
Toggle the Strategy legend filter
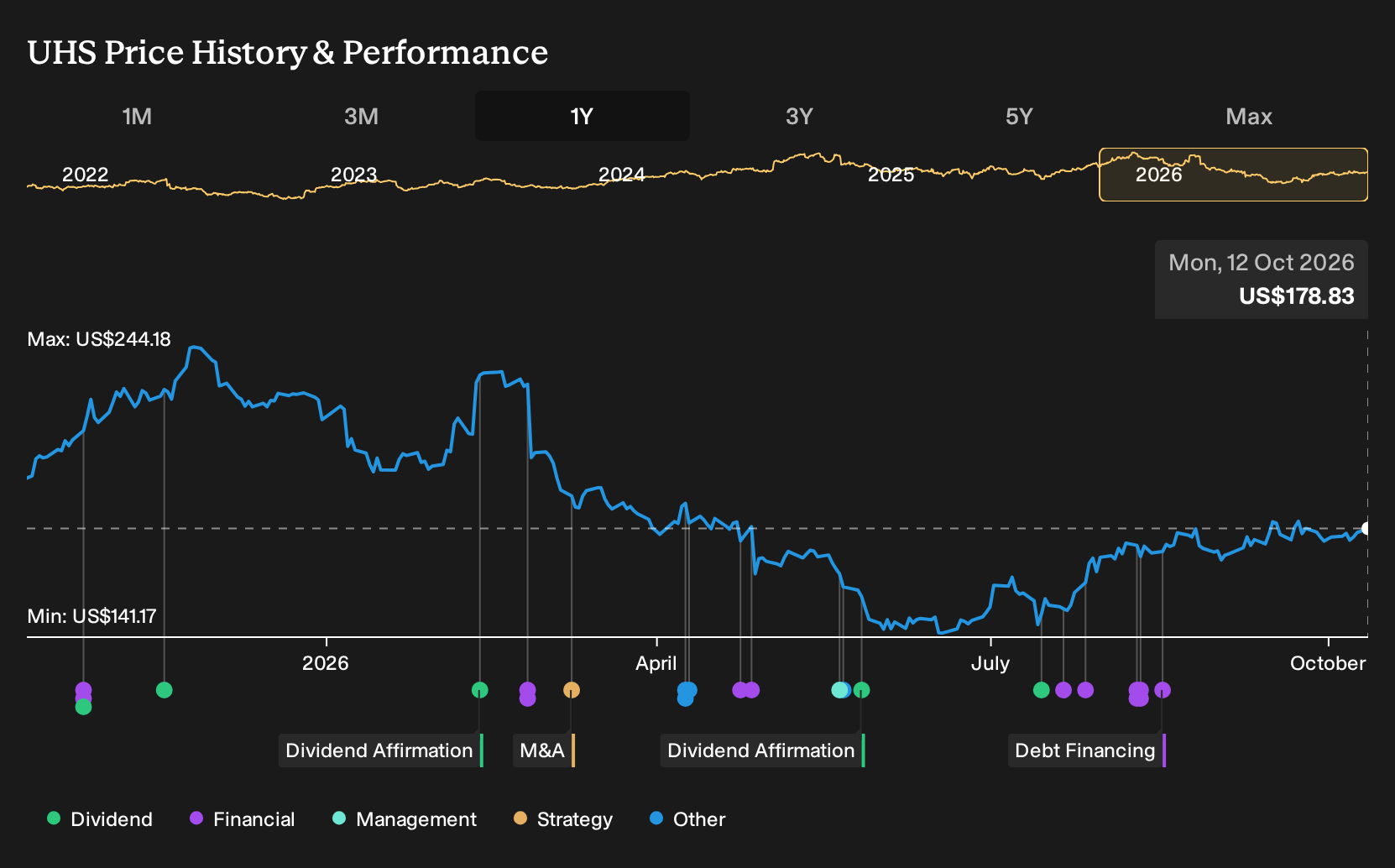click(x=563, y=819)
